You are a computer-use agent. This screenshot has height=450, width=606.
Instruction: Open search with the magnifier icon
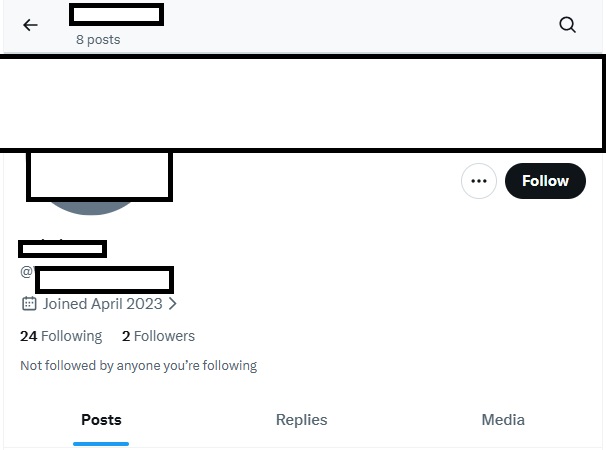(x=567, y=25)
